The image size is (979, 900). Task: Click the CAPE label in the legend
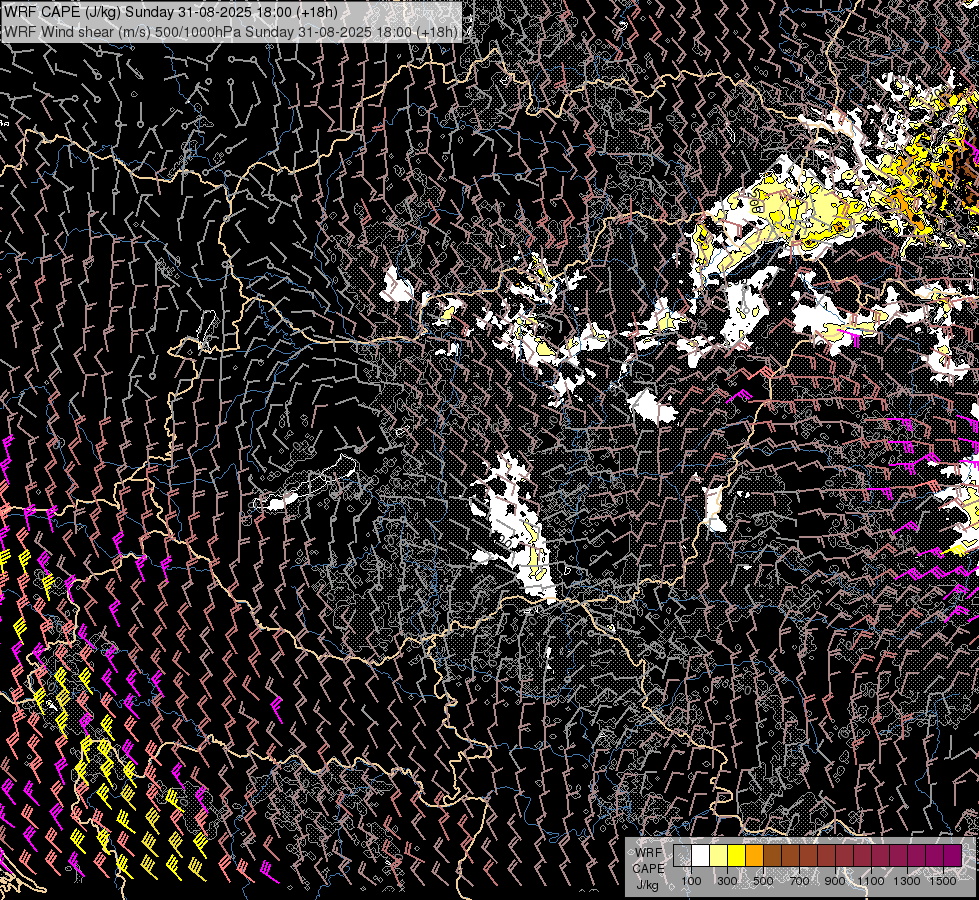[648, 868]
